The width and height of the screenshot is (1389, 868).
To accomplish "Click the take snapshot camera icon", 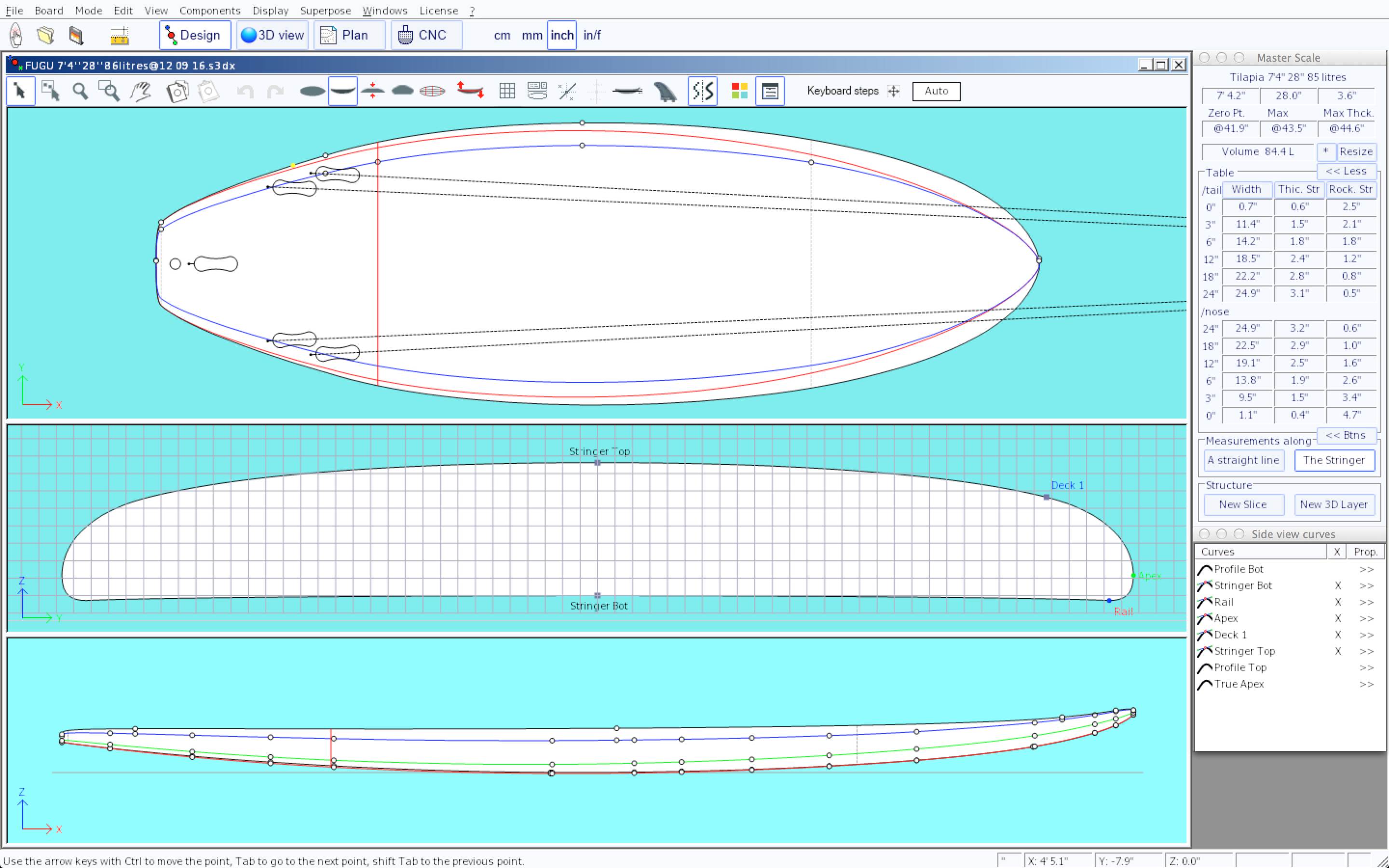I will (x=177, y=91).
